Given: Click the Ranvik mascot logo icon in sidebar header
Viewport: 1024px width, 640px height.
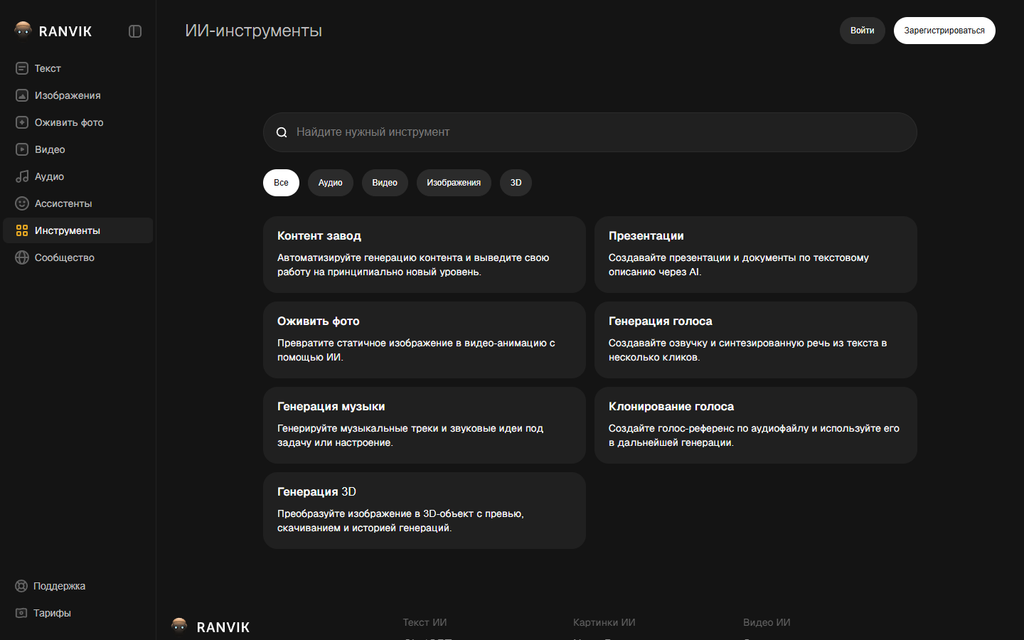Looking at the screenshot, I should [23, 30].
